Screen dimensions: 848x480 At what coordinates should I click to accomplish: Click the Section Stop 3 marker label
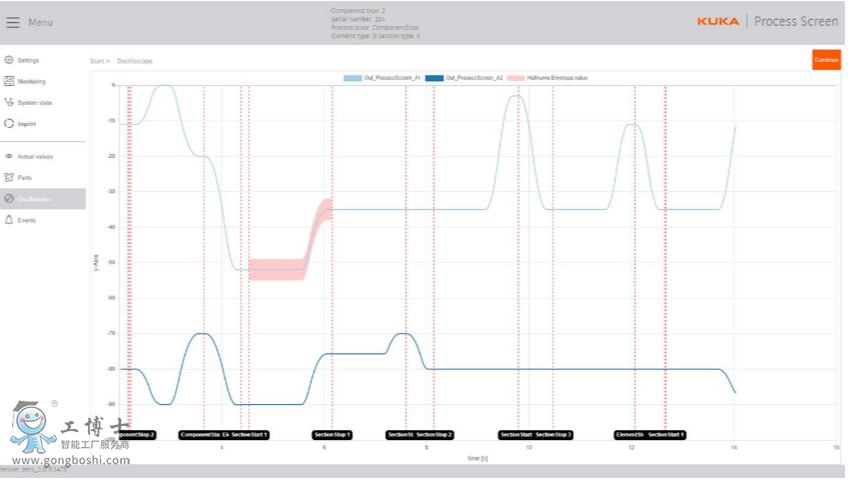pyautogui.click(x=553, y=435)
